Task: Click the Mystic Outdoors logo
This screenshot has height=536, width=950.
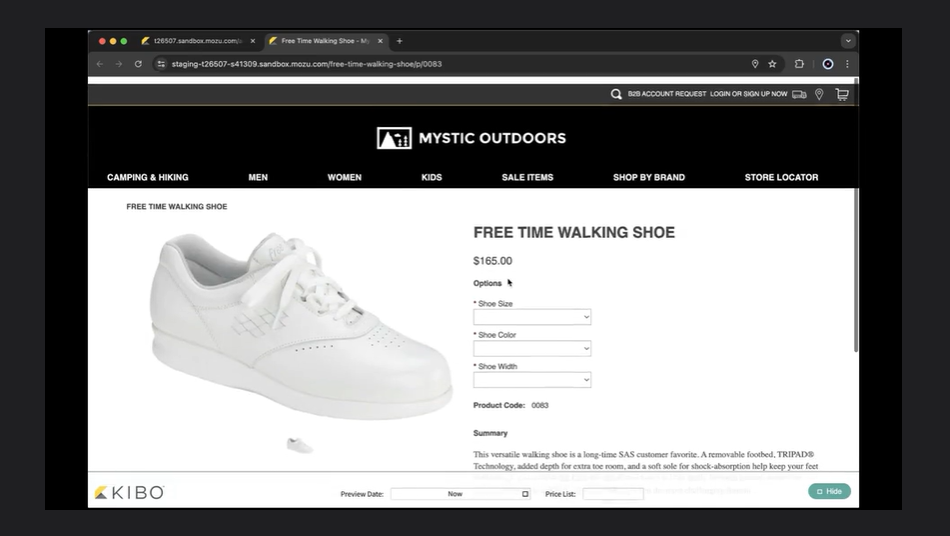Action: point(471,138)
